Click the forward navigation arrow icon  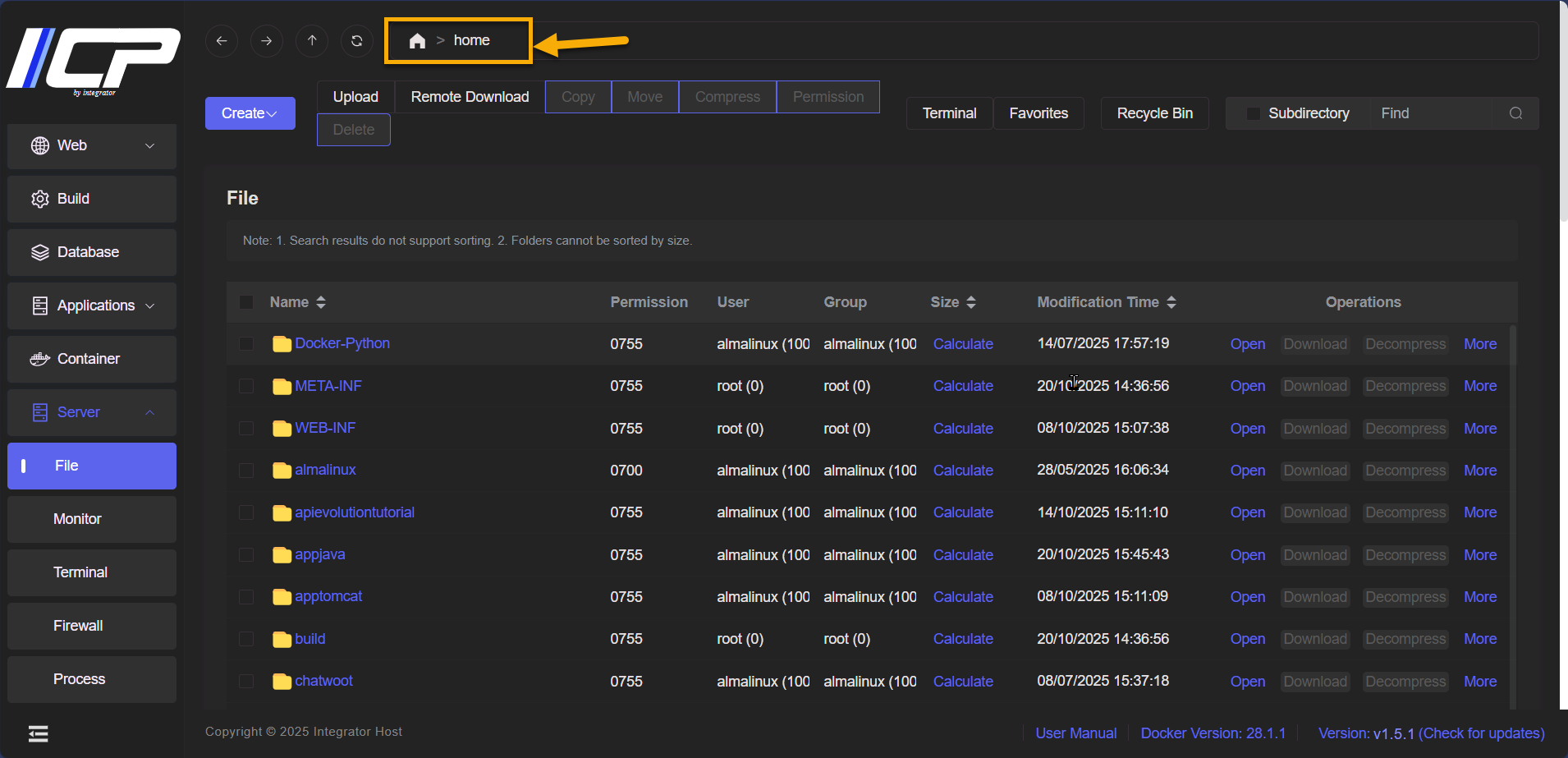(x=267, y=40)
